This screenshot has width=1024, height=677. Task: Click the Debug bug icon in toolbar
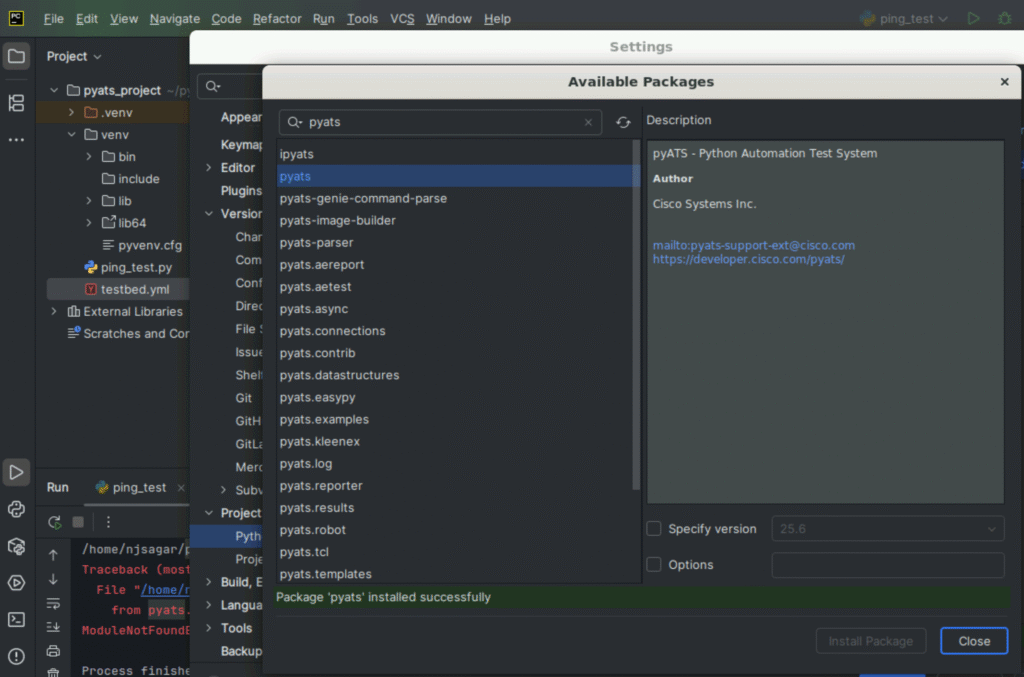(x=1004, y=18)
